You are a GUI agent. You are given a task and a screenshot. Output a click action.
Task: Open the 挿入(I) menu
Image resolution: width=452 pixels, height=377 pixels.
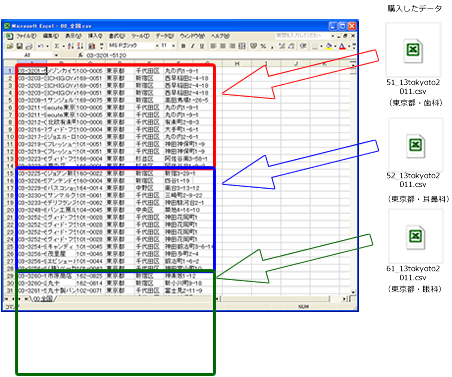point(95,36)
